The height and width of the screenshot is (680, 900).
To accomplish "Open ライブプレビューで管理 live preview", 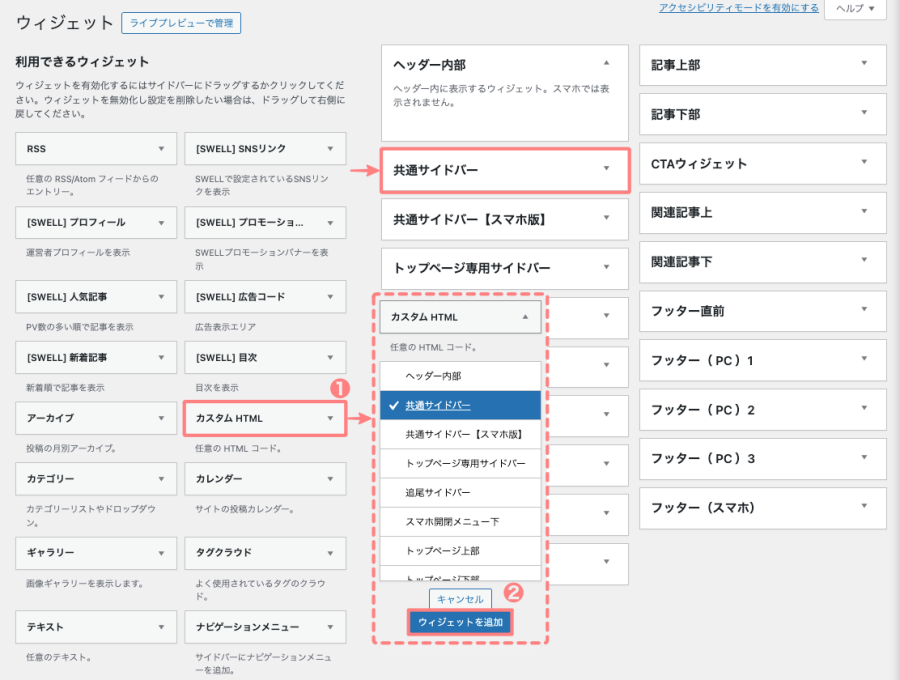I will [181, 22].
